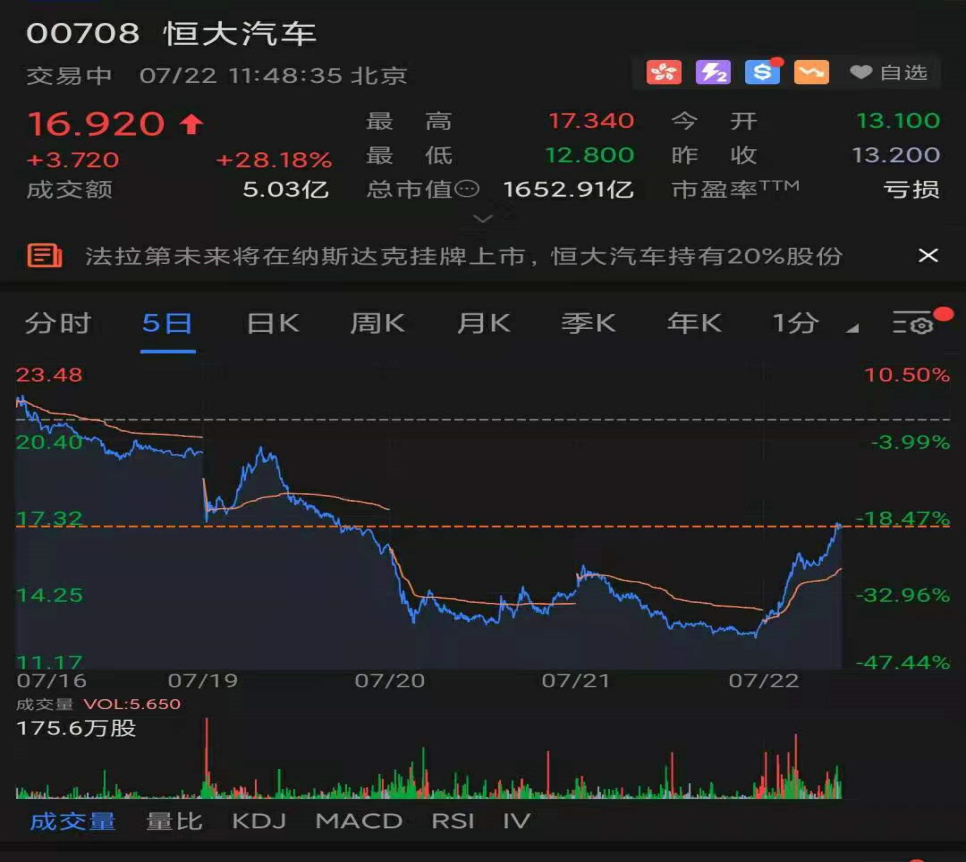Select the MACD indicator tab
The height and width of the screenshot is (862, 966).
point(357,821)
